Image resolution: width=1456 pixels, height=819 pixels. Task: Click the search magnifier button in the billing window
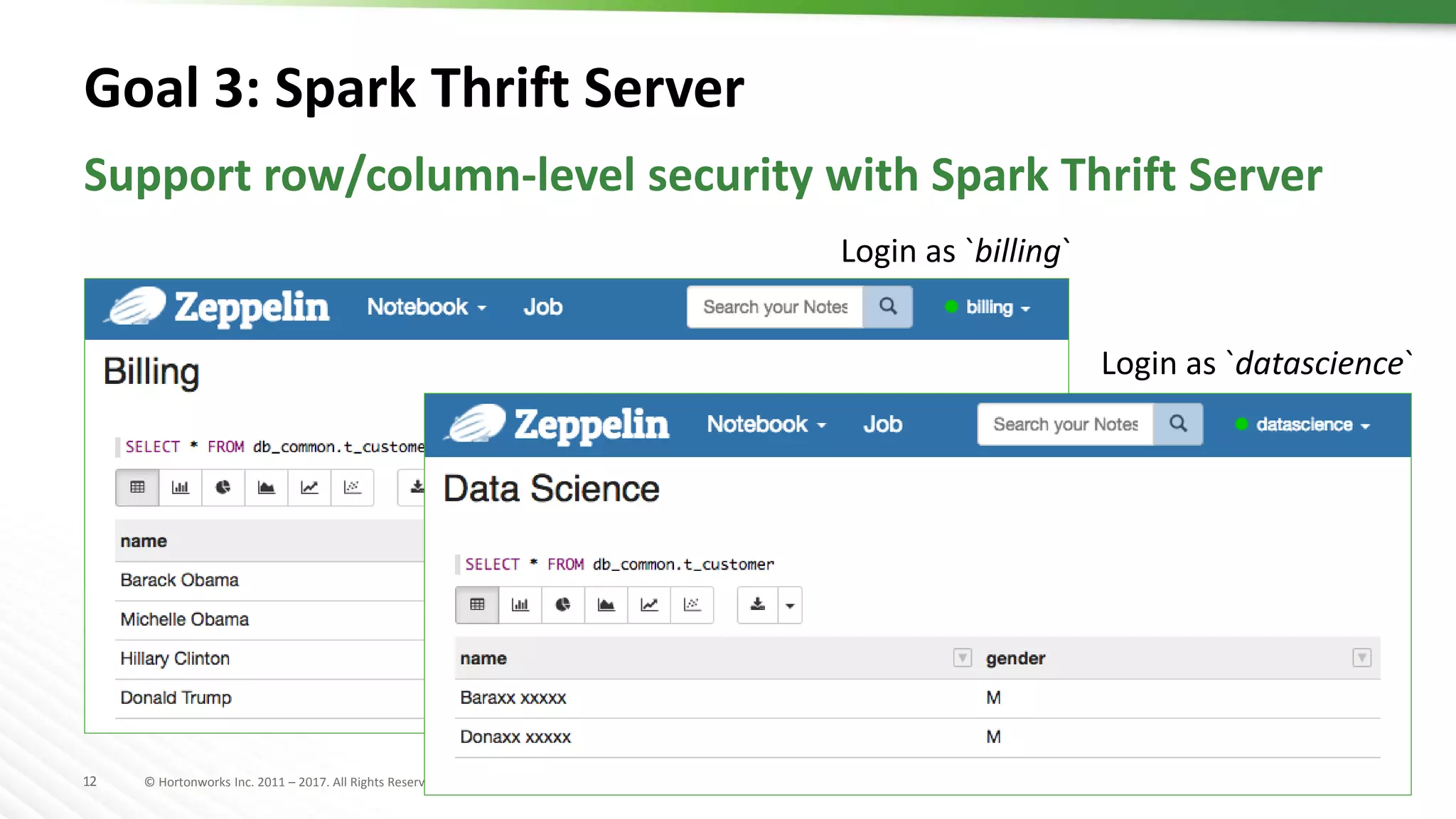[x=888, y=307]
